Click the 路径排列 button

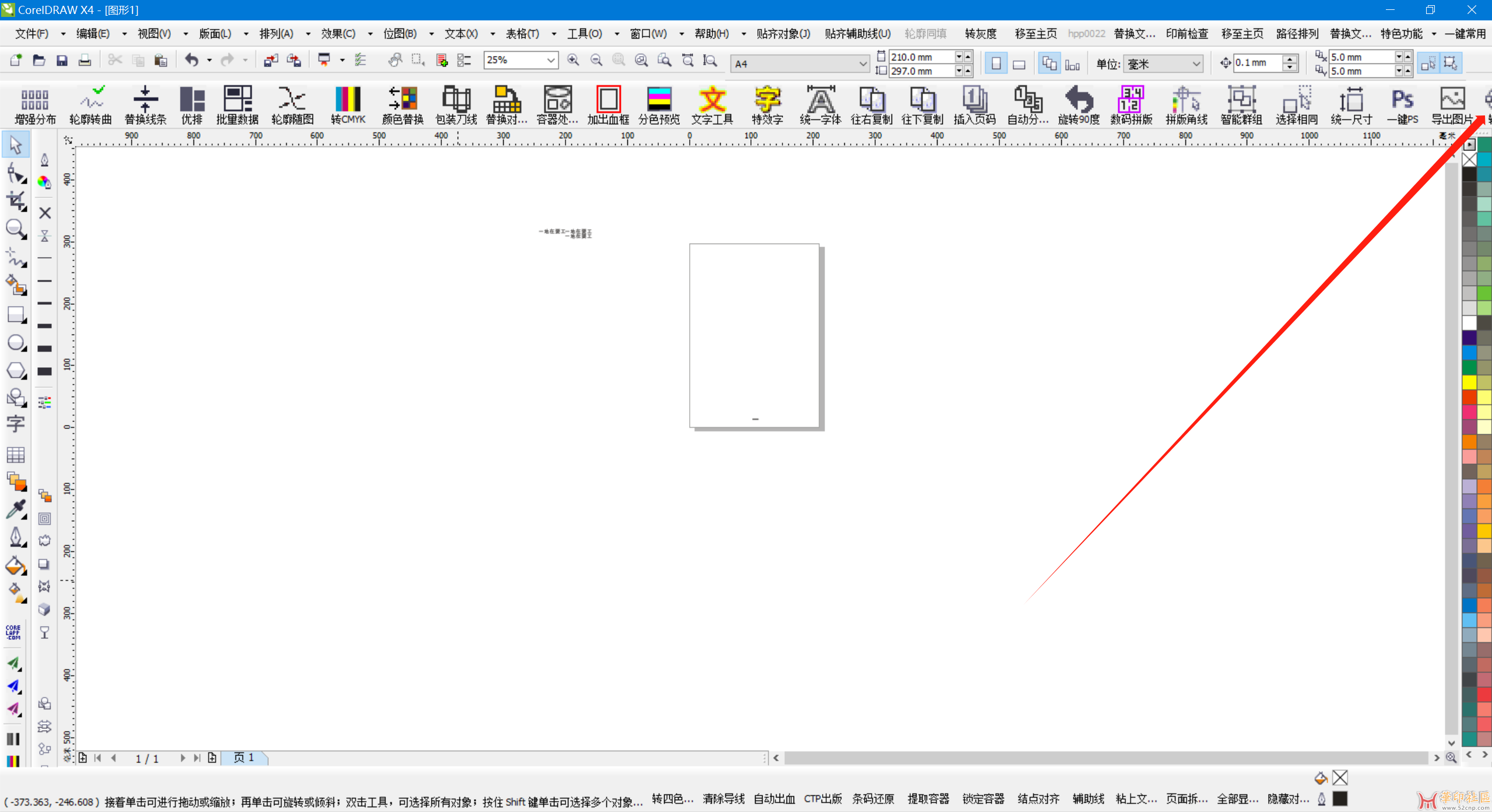pyautogui.click(x=1297, y=34)
